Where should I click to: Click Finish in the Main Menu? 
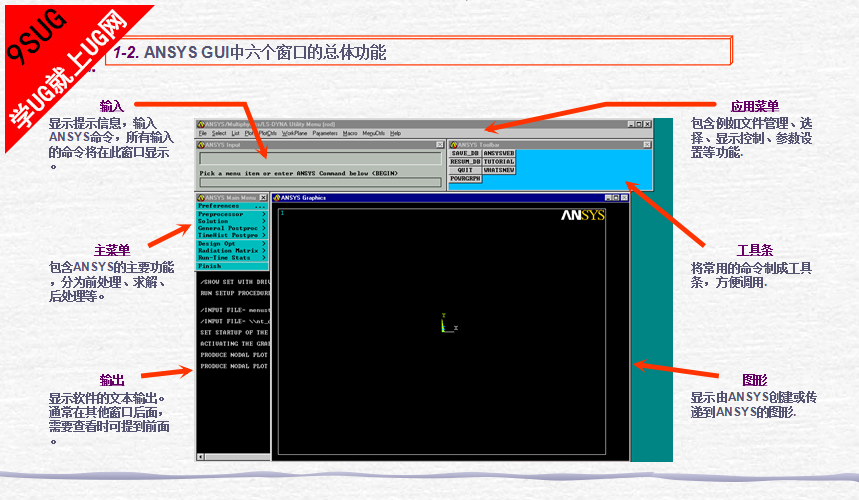click(232, 266)
